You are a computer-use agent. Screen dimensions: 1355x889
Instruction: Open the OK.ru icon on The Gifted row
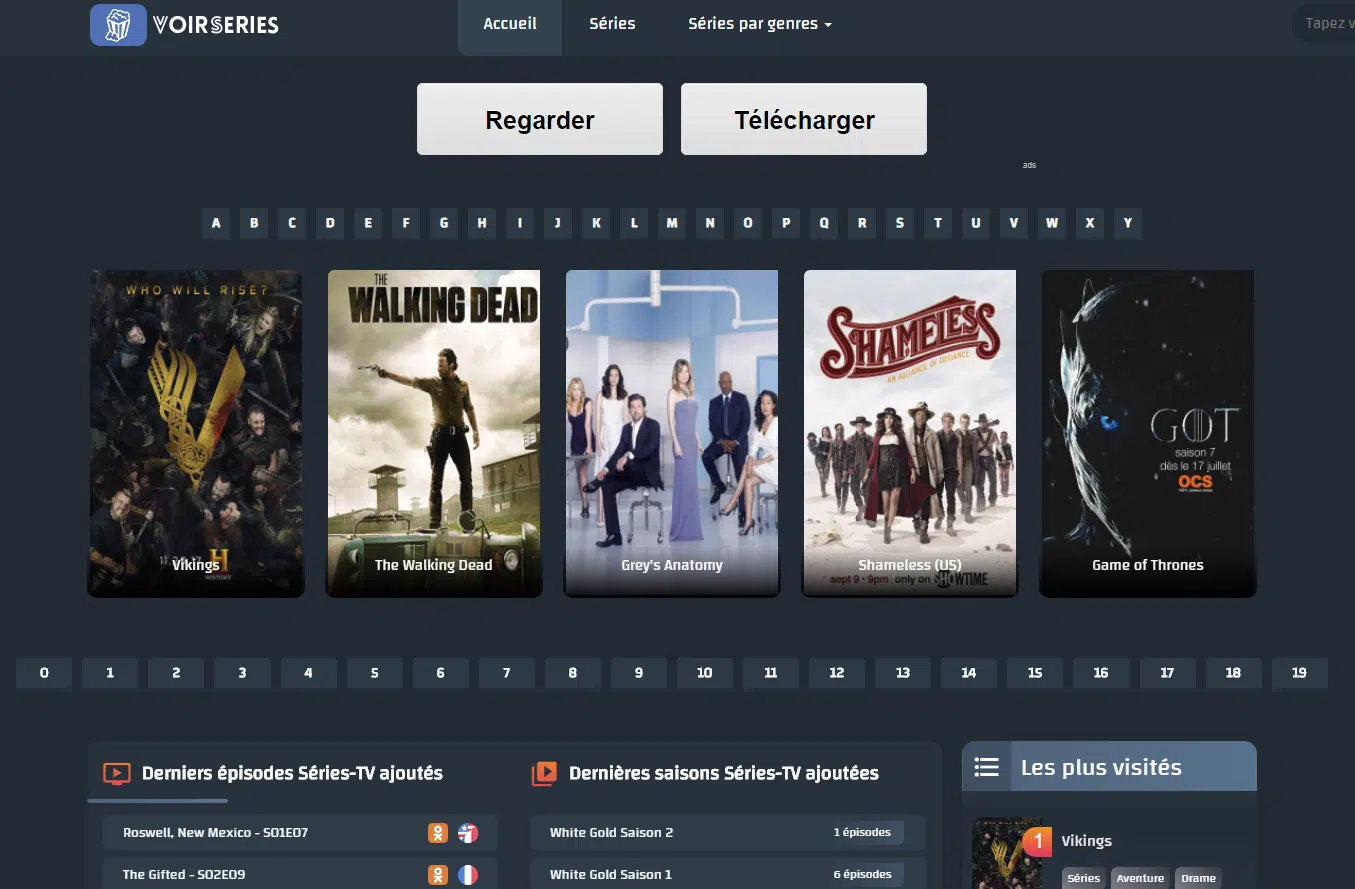[438, 875]
